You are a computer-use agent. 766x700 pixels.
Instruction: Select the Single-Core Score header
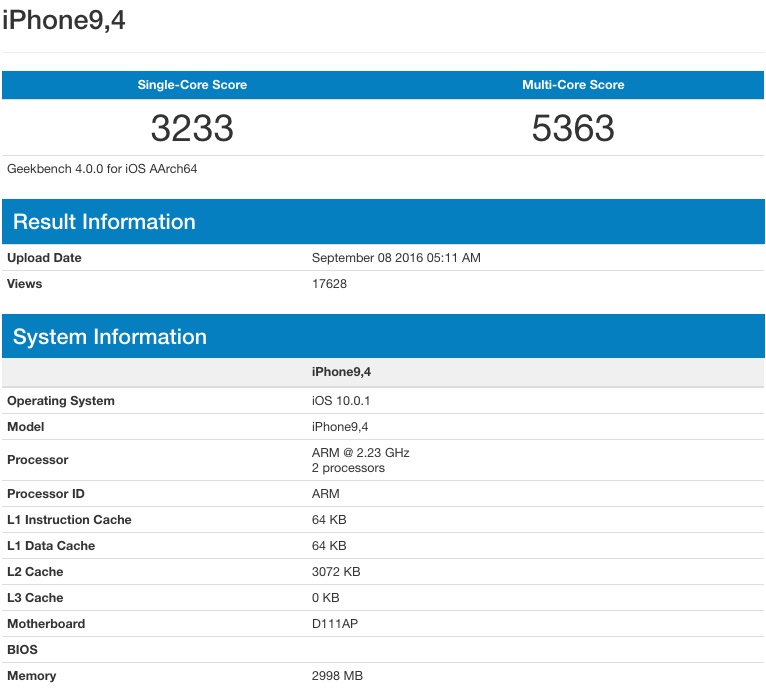192,85
